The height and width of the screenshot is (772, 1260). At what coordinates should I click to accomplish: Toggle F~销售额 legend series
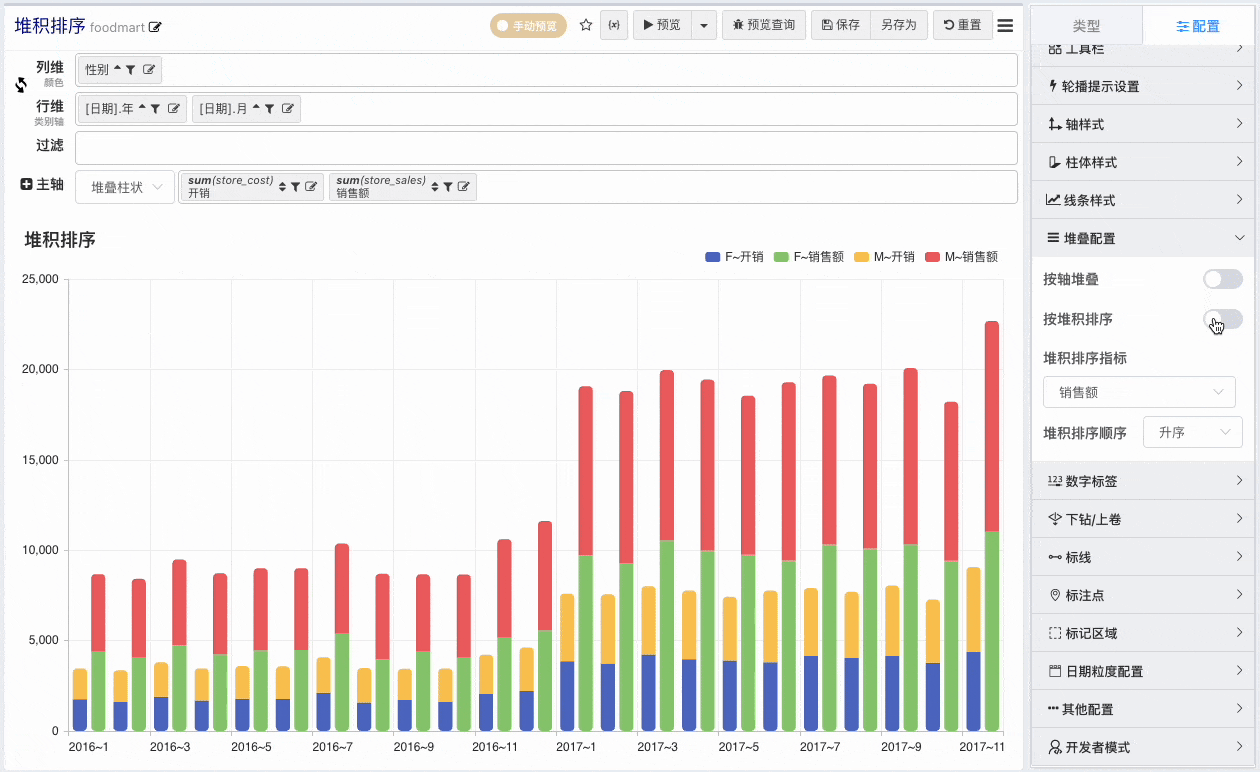pyautogui.click(x=808, y=257)
